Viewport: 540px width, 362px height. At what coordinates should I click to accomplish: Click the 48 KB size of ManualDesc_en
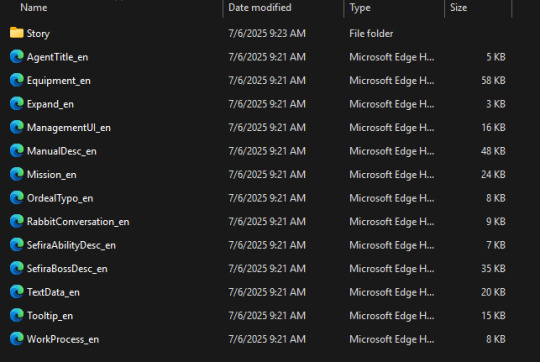tap(493, 151)
